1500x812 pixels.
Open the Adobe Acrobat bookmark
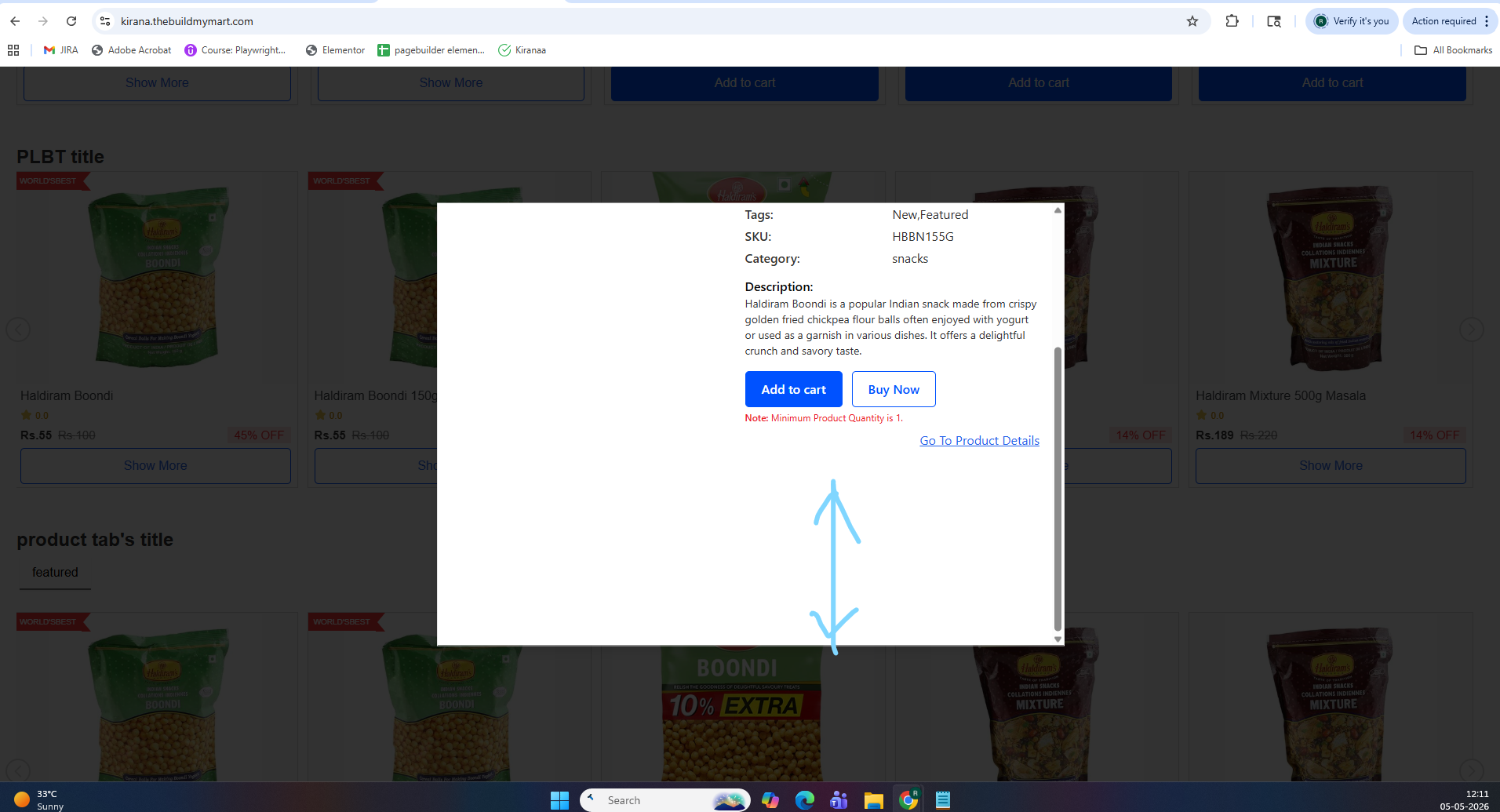coord(132,50)
